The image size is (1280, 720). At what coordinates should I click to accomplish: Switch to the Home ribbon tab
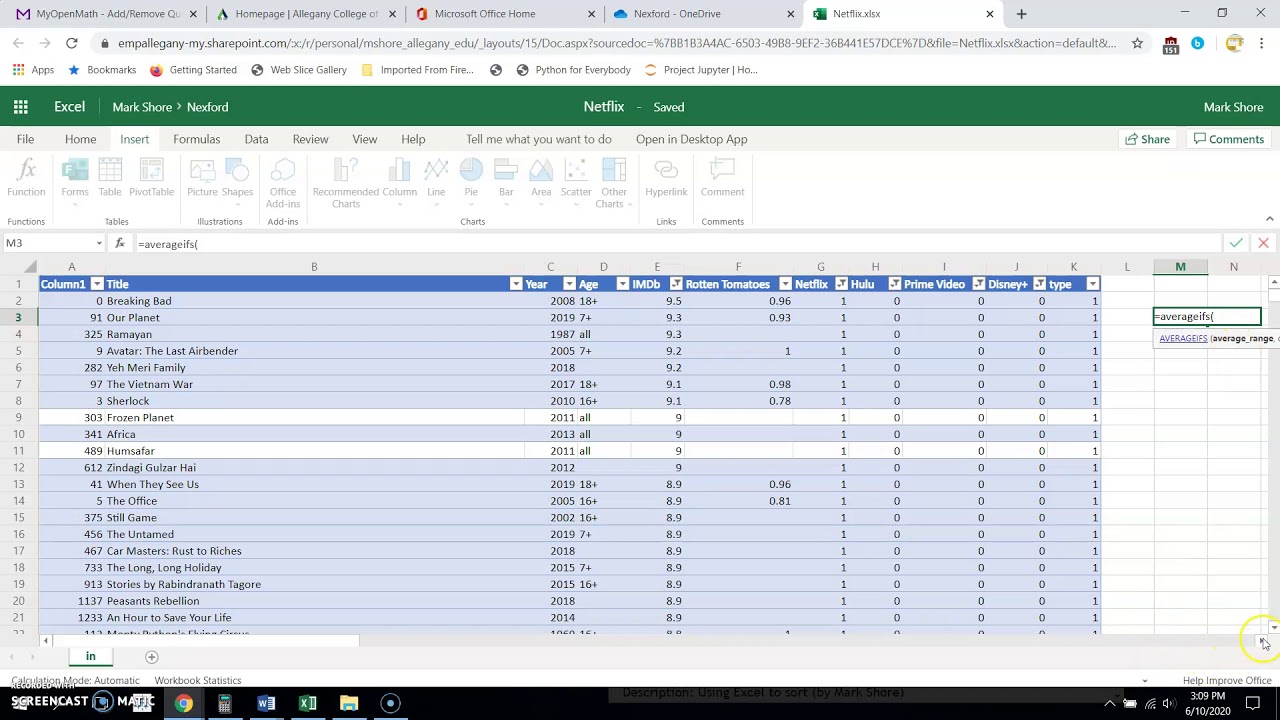pyautogui.click(x=80, y=139)
